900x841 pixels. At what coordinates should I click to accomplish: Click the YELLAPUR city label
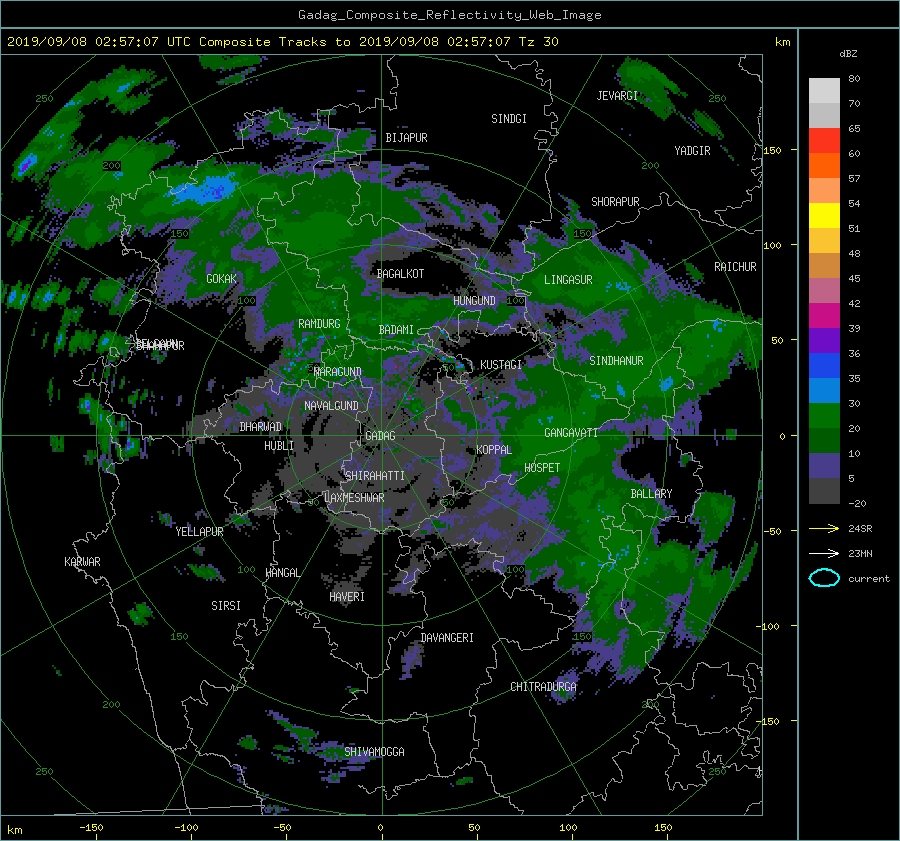(199, 532)
